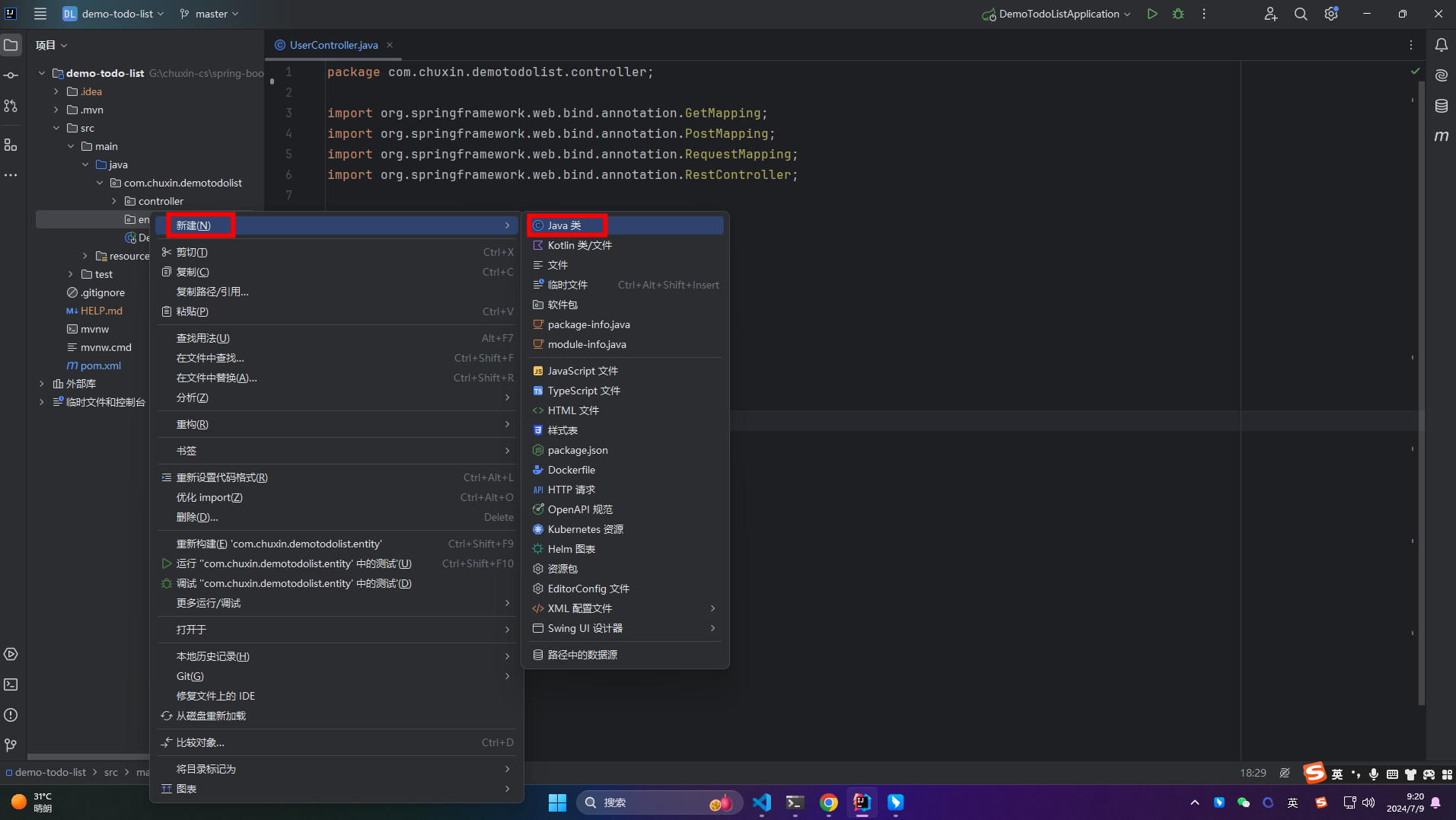
Task: Open IDE settings gear icon
Action: click(1331, 14)
